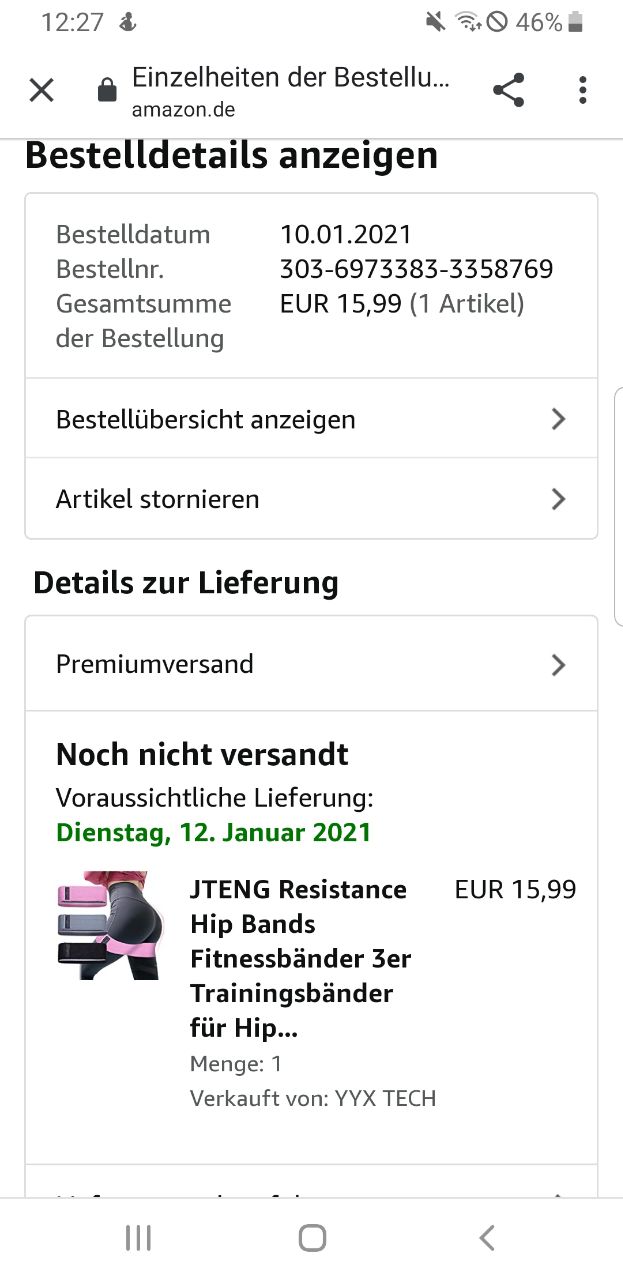623x1280 pixels.
Task: Expand chevron next to Bestellübersicht anzeigen
Action: pyautogui.click(x=558, y=419)
